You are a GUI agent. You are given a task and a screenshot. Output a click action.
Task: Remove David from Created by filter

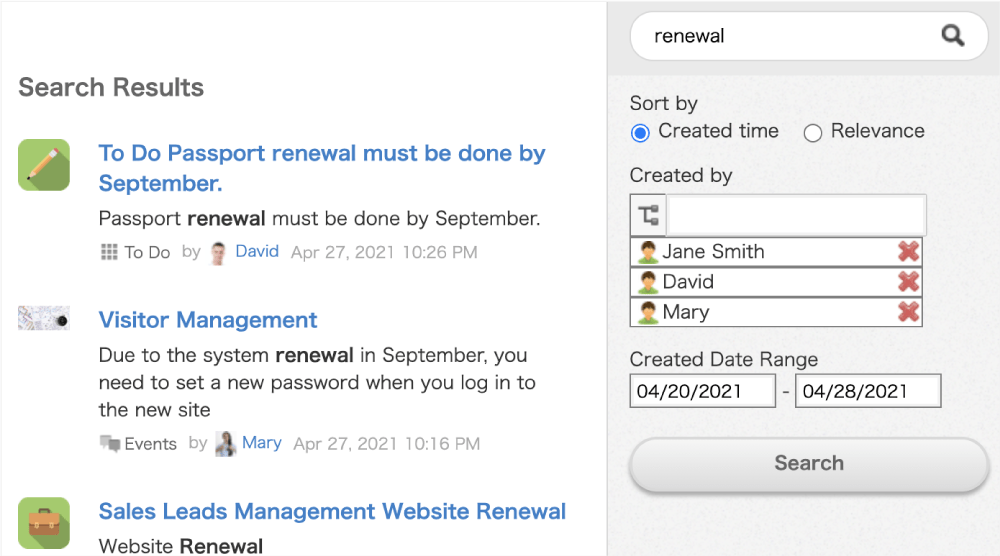(908, 282)
